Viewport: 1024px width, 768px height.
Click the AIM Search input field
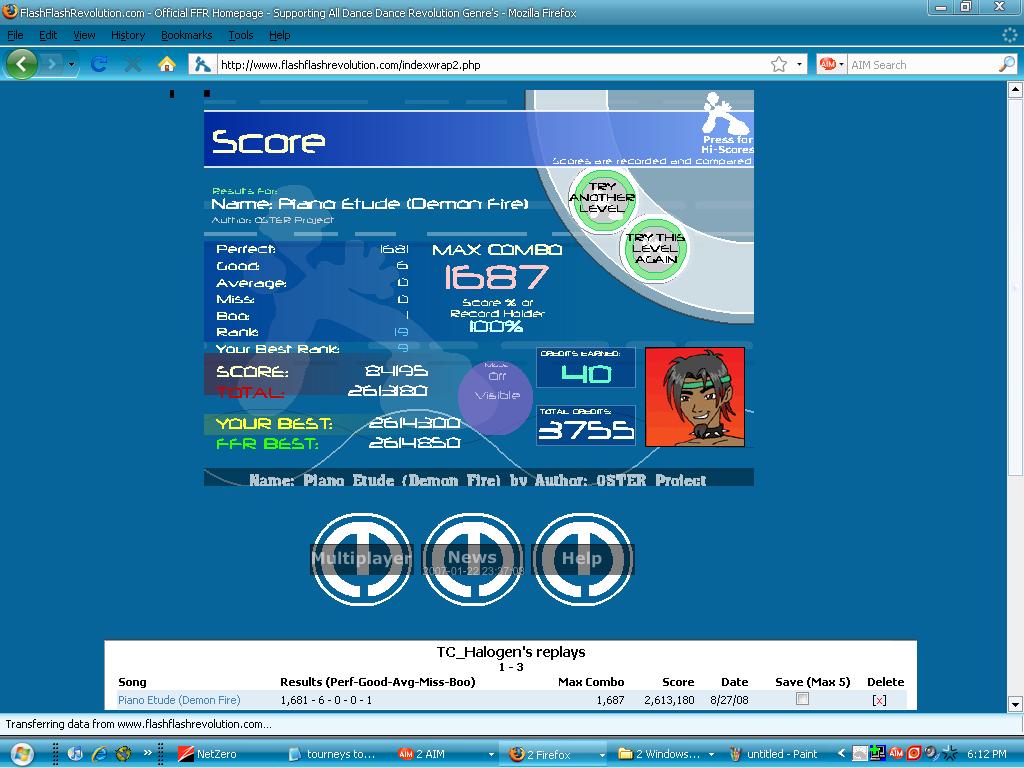pyautogui.click(x=922, y=65)
